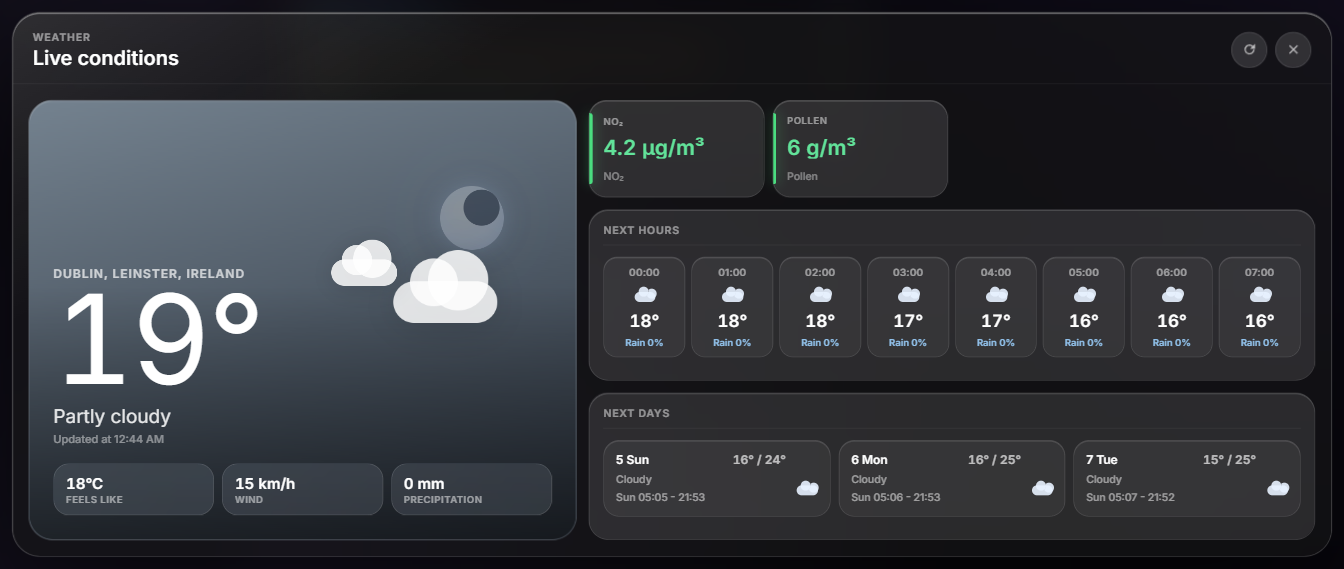Click the cloud icon for 02:00
The height and width of the screenshot is (569, 1344).
click(821, 295)
